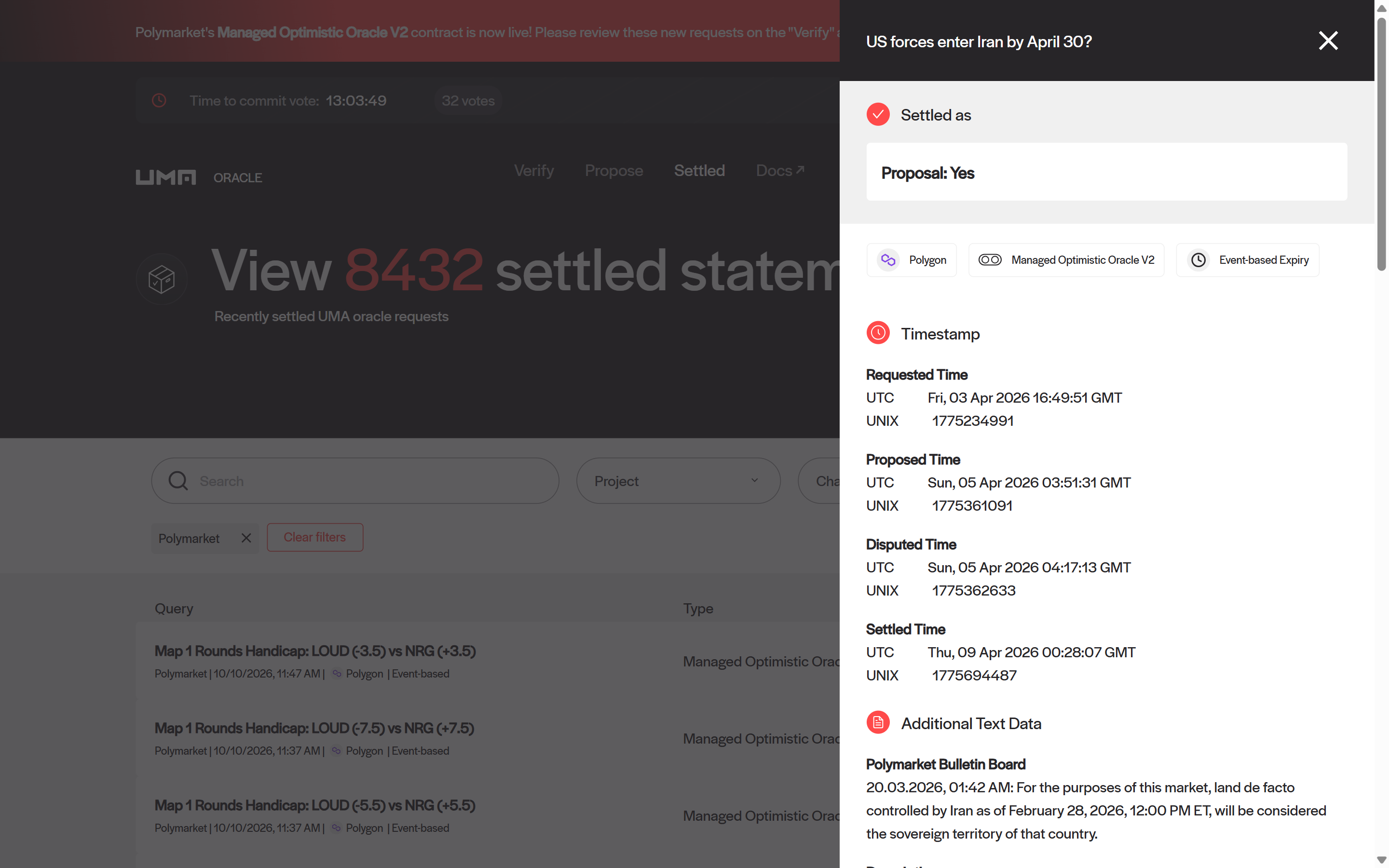Viewport: 1389px width, 868px height.
Task: Switch to the Settled tab
Action: click(x=699, y=171)
